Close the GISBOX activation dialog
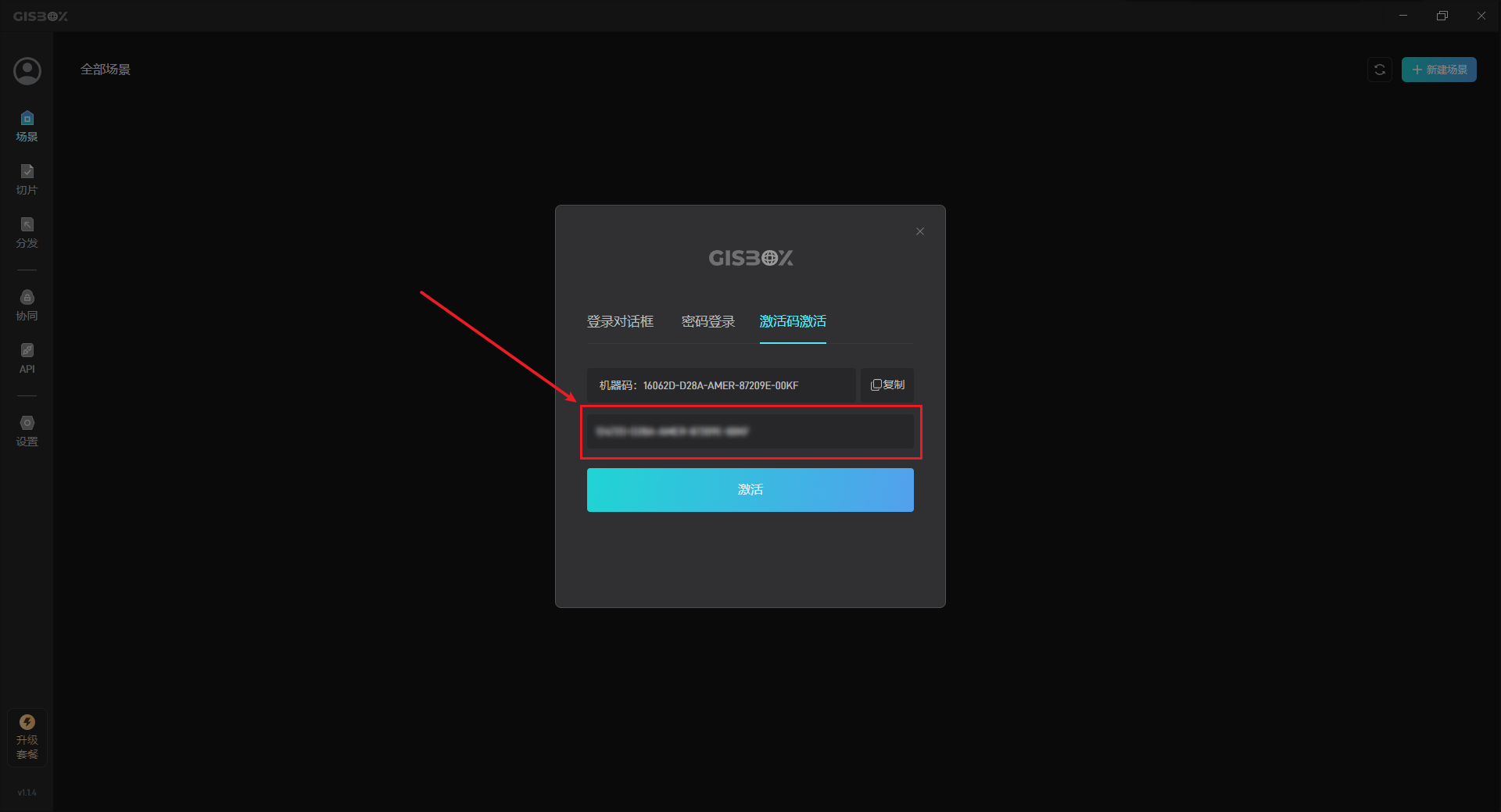Screen dimensions: 1501x812 (x=920, y=231)
